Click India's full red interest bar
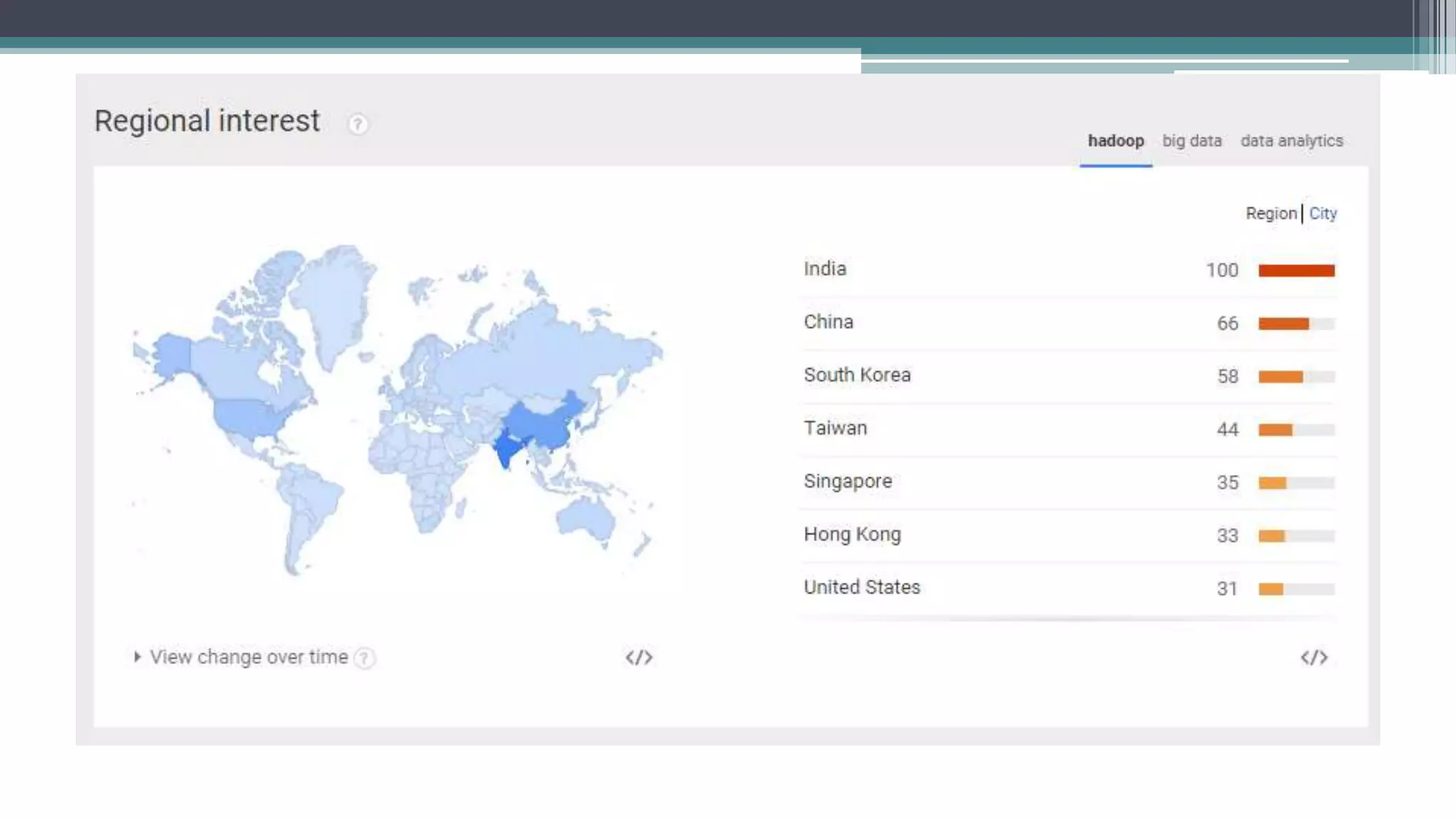 click(x=1296, y=270)
